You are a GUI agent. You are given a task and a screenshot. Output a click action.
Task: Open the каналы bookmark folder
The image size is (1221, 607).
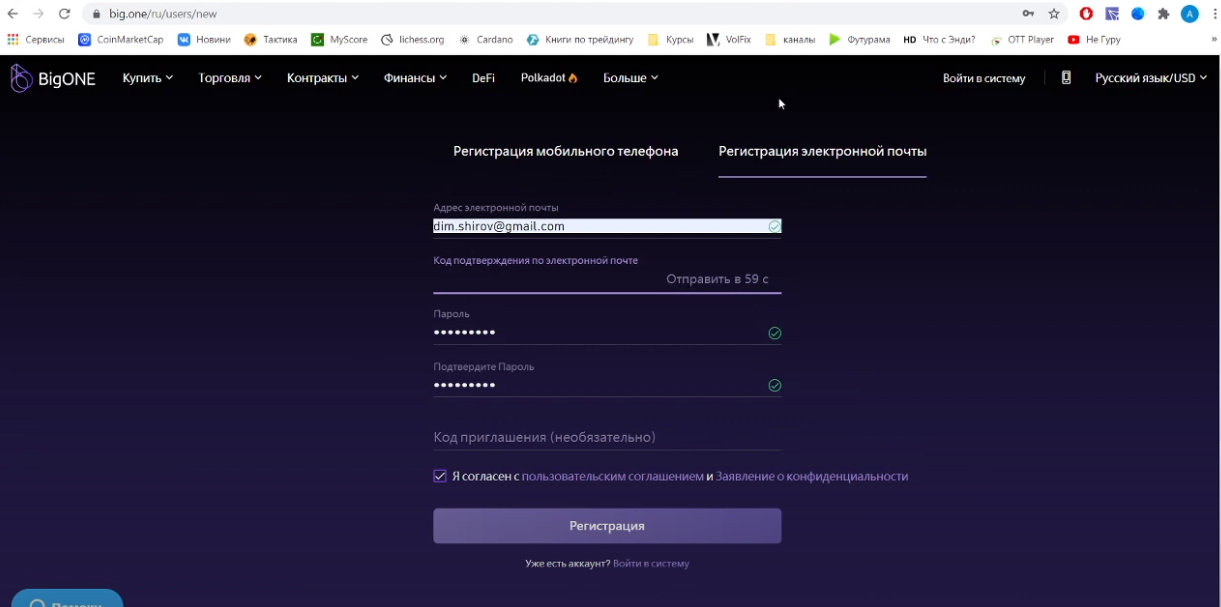[x=790, y=40]
